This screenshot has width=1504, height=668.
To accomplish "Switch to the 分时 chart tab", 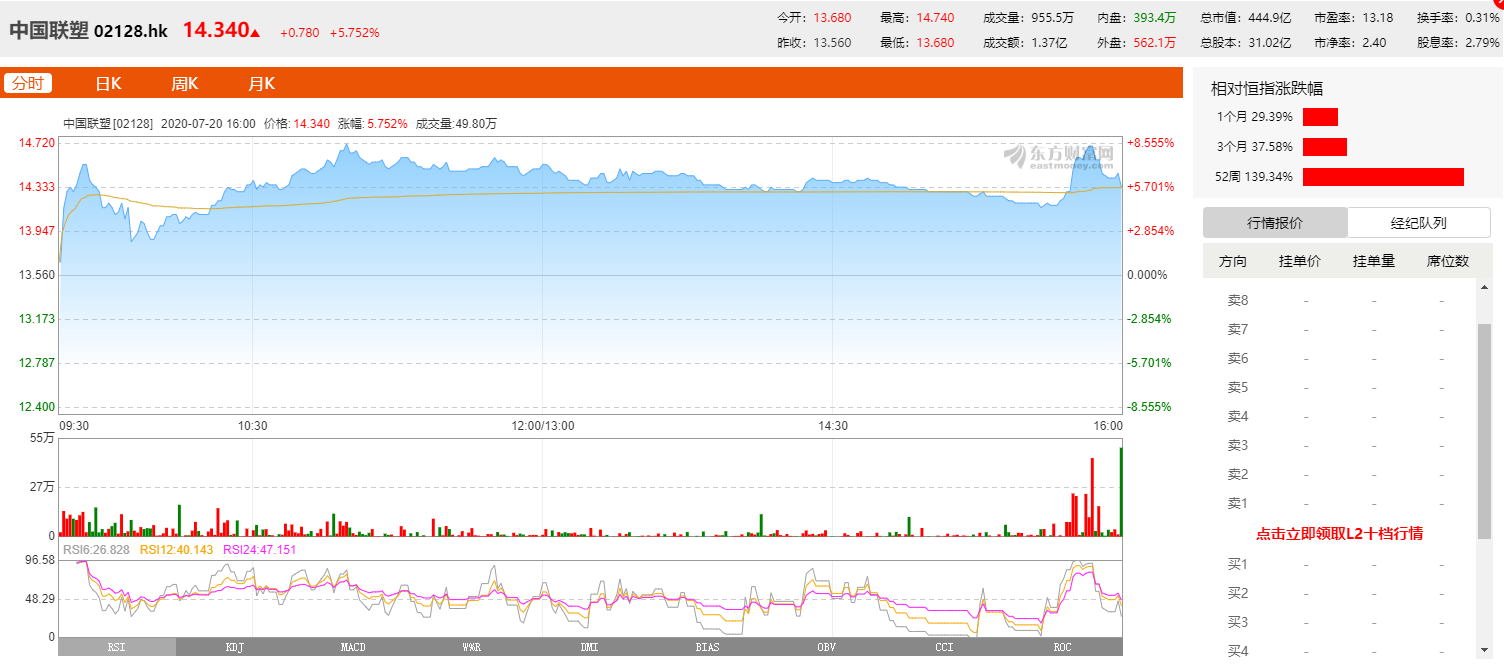I will pyautogui.click(x=28, y=84).
